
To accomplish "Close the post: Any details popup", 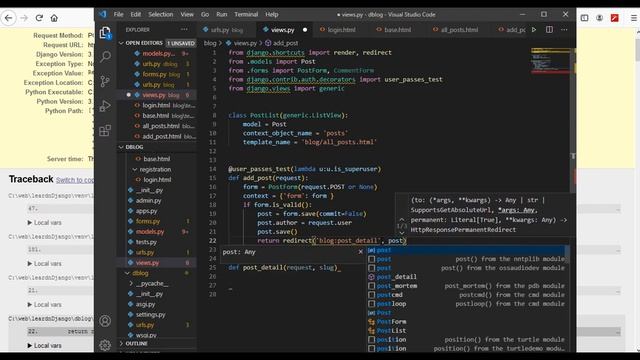I will (360, 252).
